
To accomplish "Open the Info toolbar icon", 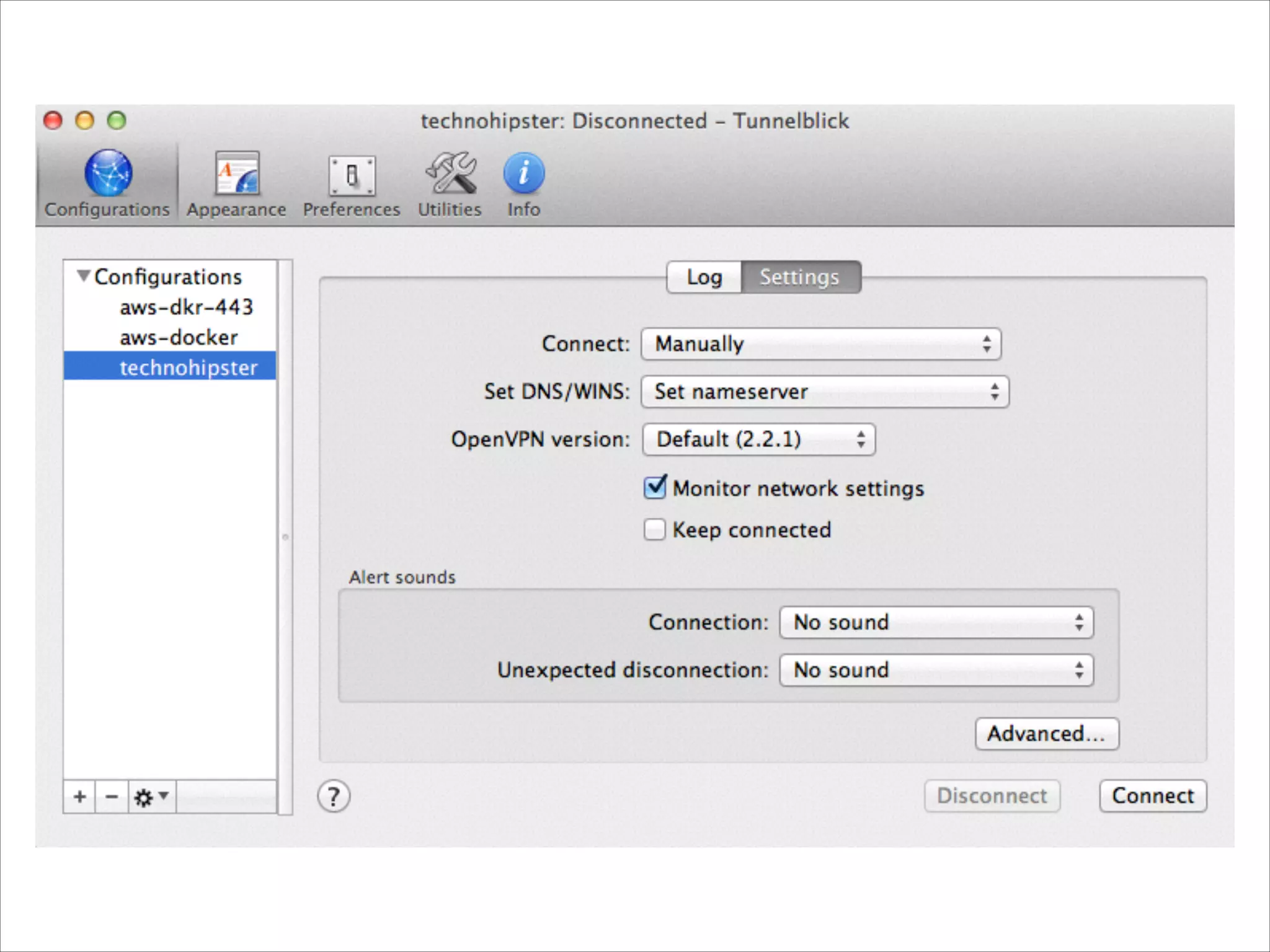I will coord(524,174).
